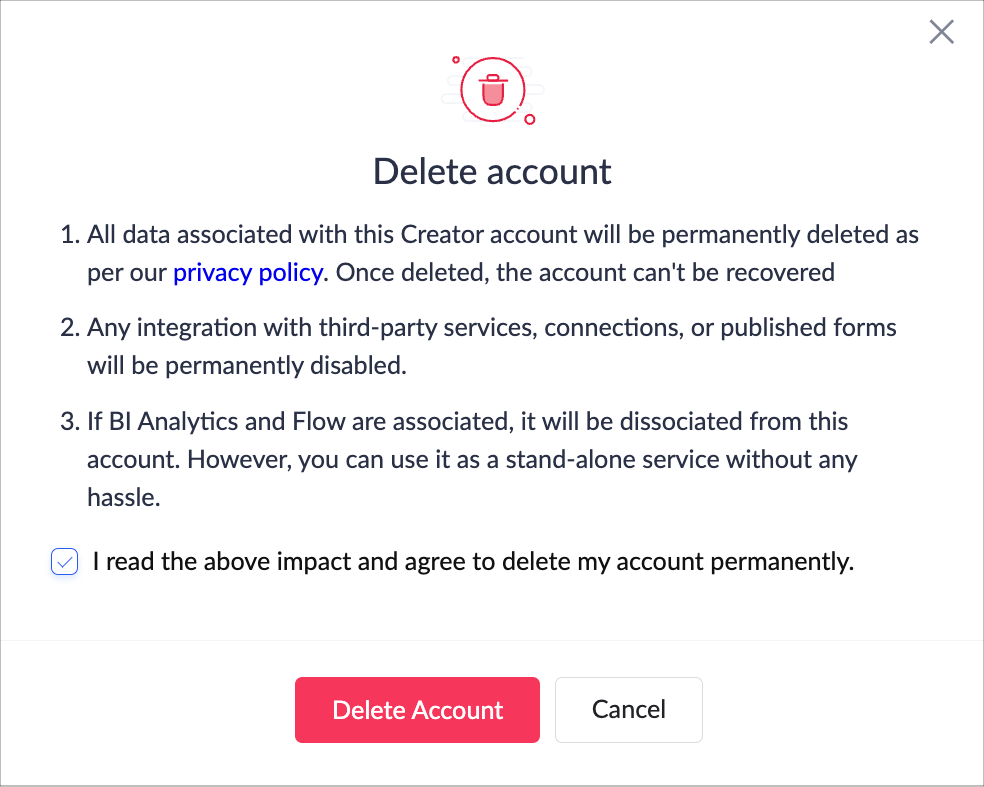Click the text "Once deleted, the account can't be recovered"

[585, 272]
